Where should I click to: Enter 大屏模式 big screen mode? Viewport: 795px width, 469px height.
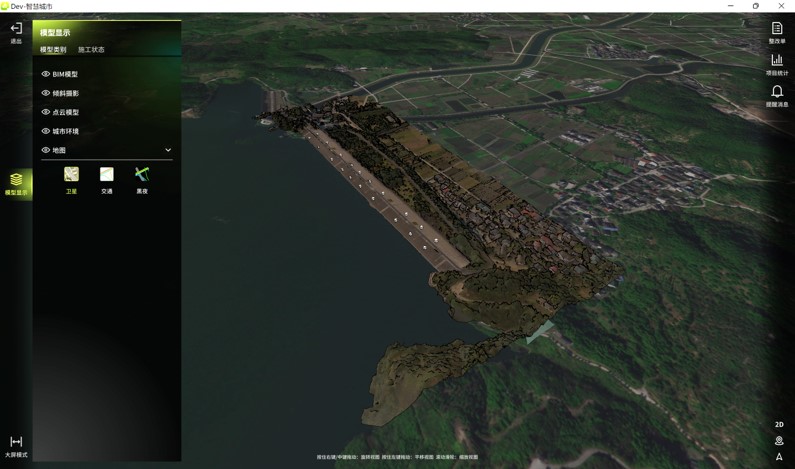click(16, 442)
